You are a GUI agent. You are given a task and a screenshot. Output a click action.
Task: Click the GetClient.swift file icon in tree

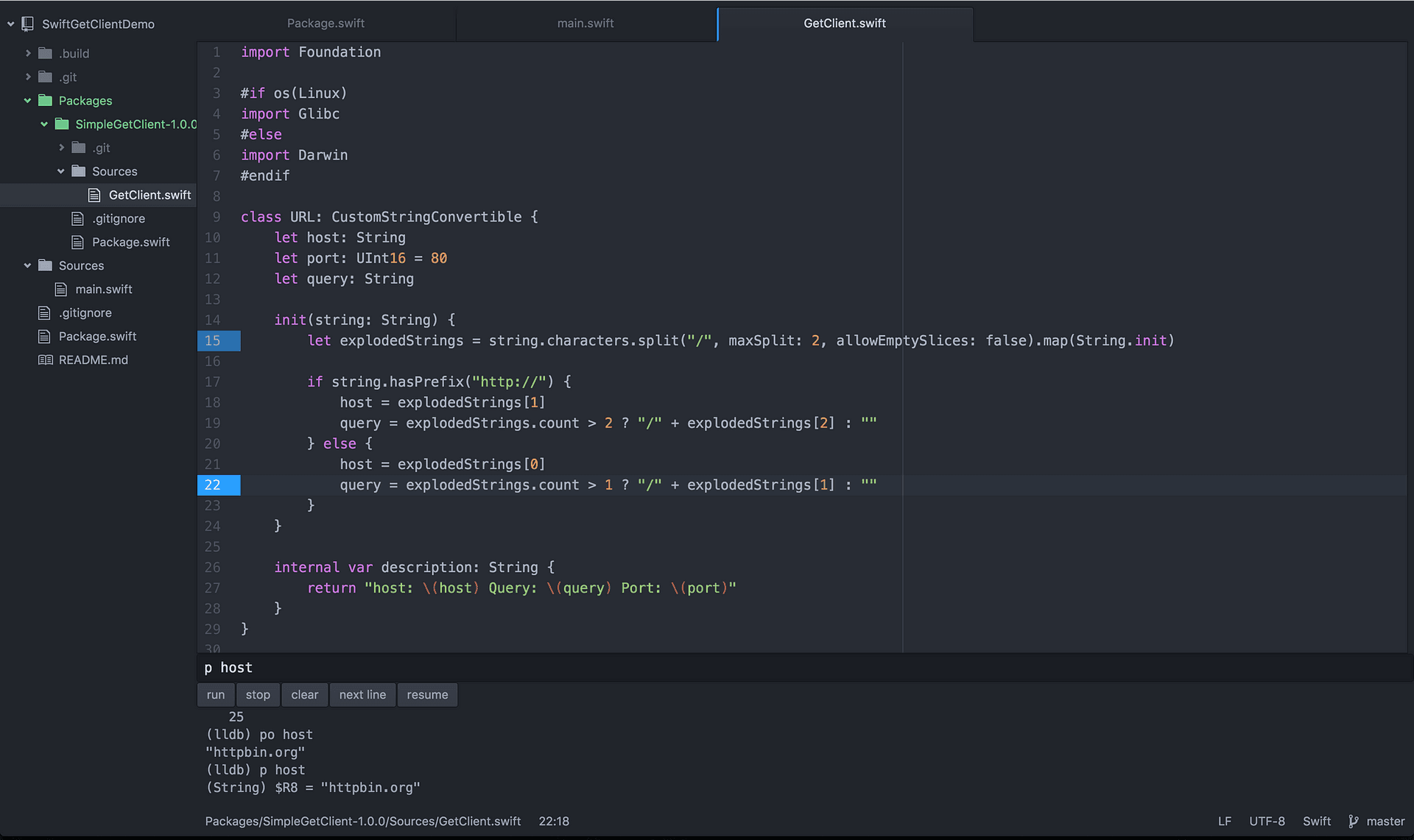click(94, 195)
